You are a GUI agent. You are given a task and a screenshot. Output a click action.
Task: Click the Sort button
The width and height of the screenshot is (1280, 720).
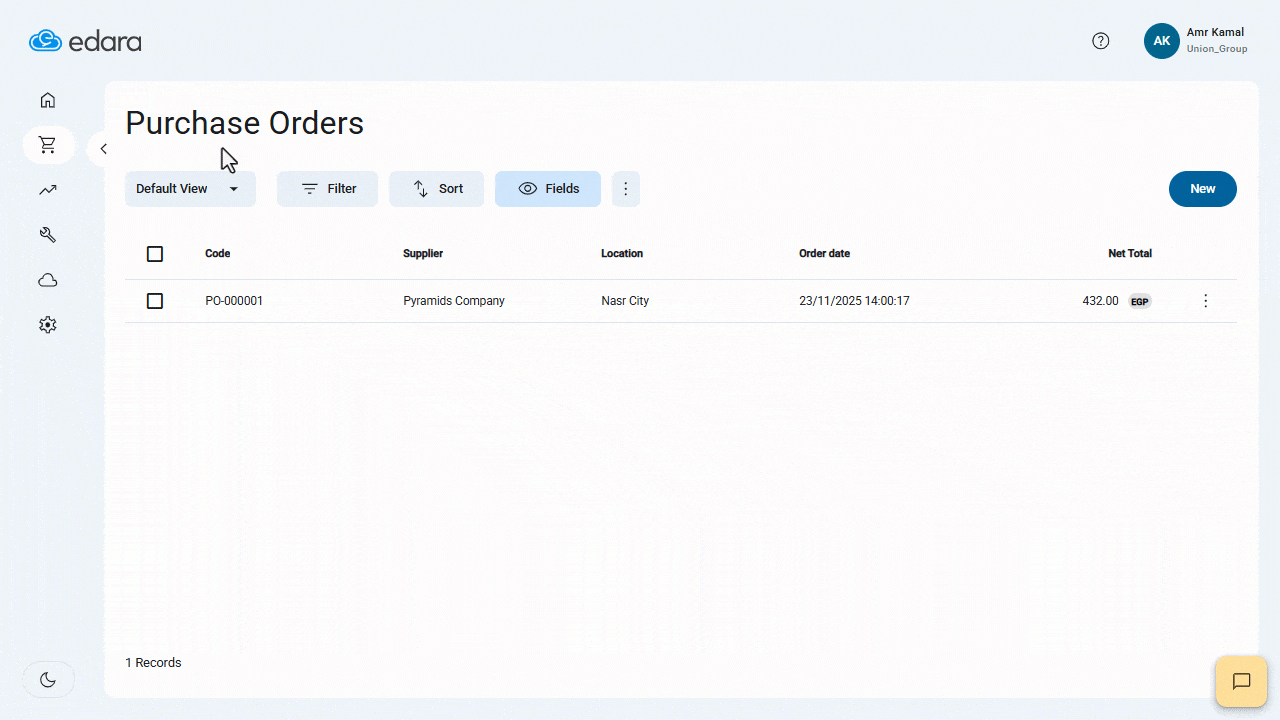[436, 189]
